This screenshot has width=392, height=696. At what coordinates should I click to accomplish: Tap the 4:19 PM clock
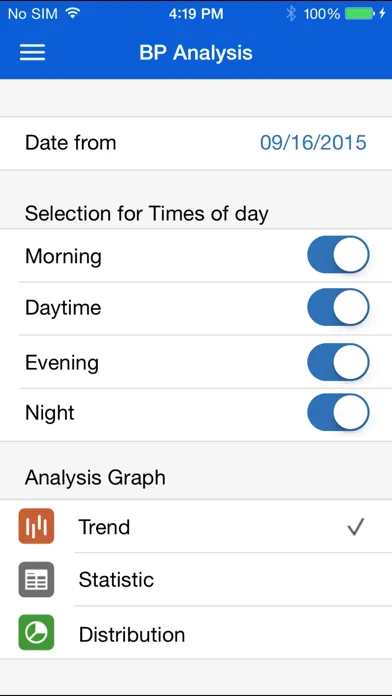tap(196, 14)
